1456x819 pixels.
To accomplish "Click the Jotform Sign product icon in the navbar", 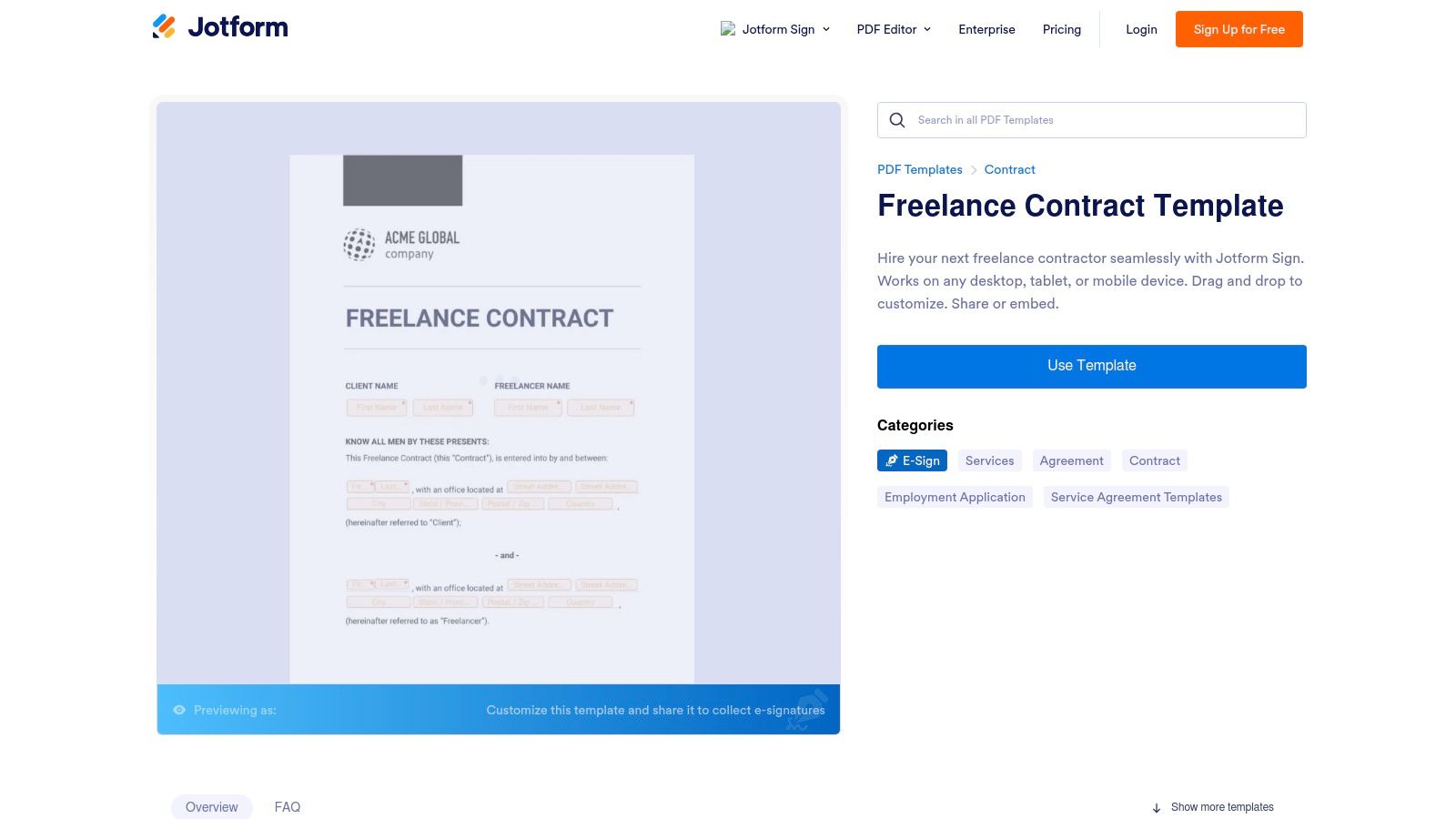I will (727, 28).
